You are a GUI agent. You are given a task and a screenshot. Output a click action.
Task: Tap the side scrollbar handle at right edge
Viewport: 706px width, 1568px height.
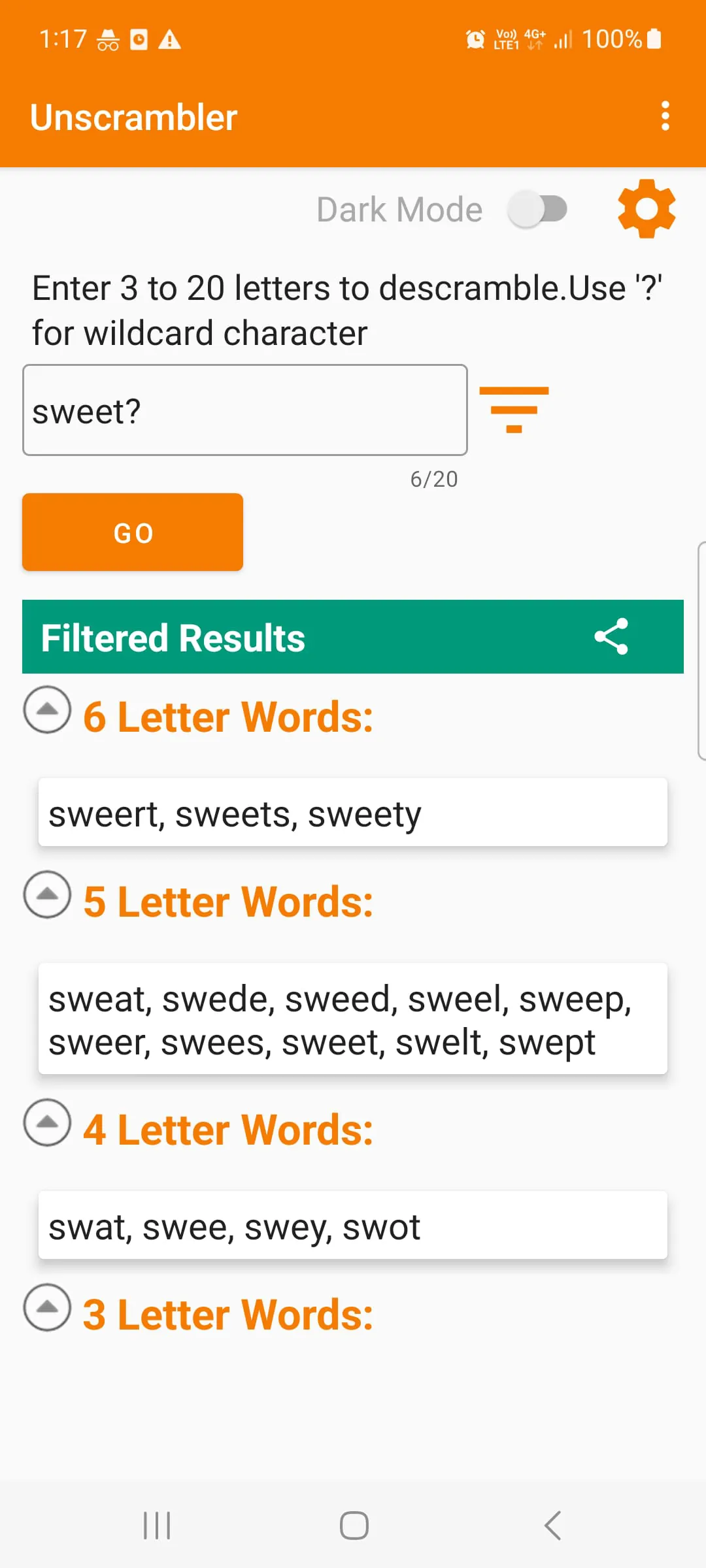tap(701, 651)
